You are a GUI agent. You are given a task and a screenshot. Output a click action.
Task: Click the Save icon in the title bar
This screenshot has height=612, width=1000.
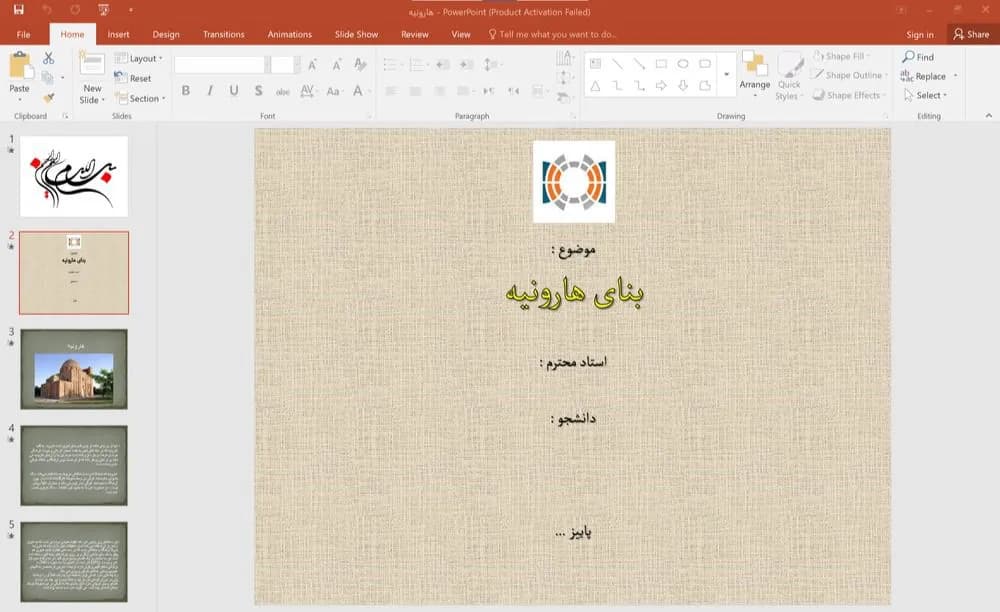coord(18,10)
